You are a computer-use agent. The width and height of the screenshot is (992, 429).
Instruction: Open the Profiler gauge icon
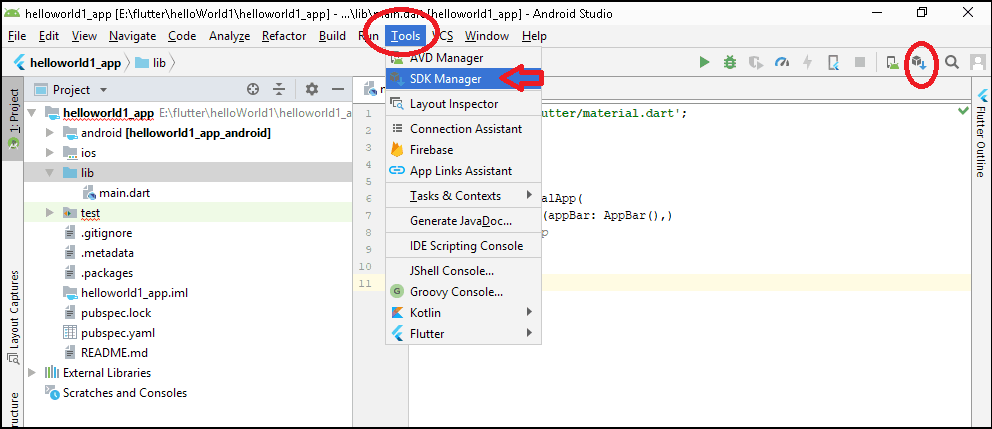(783, 62)
